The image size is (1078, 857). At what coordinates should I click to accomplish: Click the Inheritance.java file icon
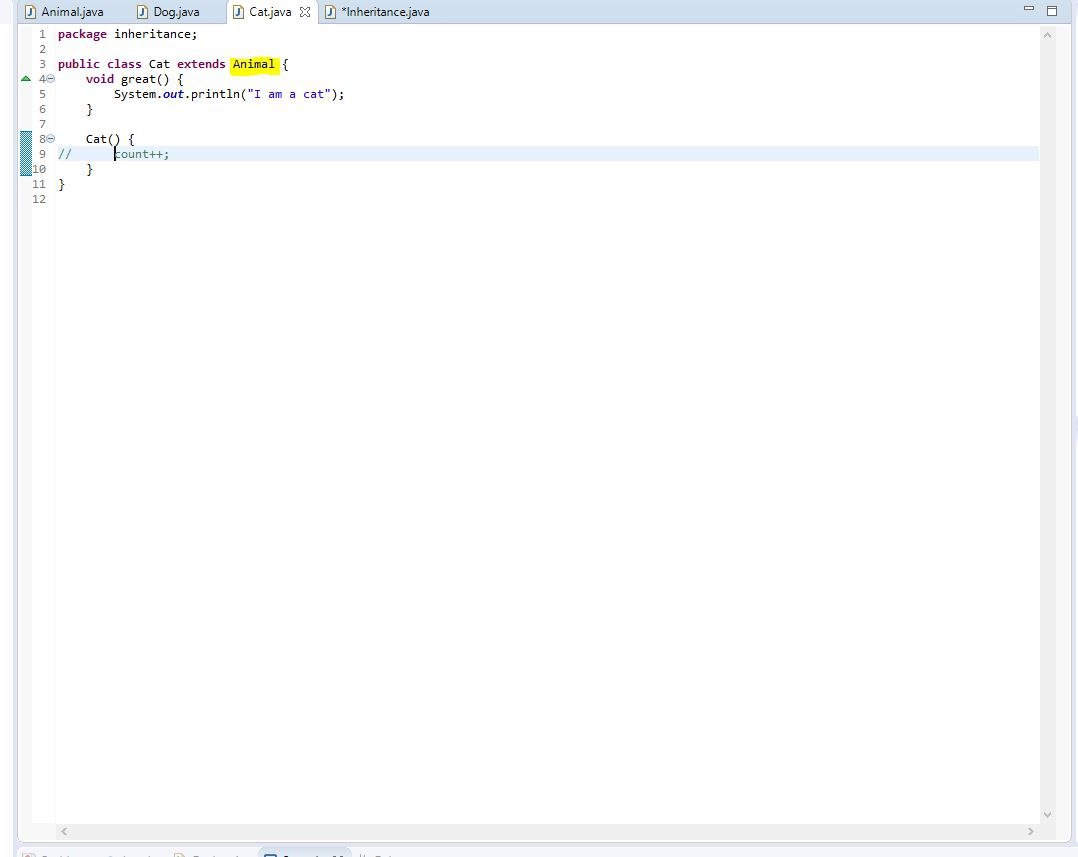[330, 12]
